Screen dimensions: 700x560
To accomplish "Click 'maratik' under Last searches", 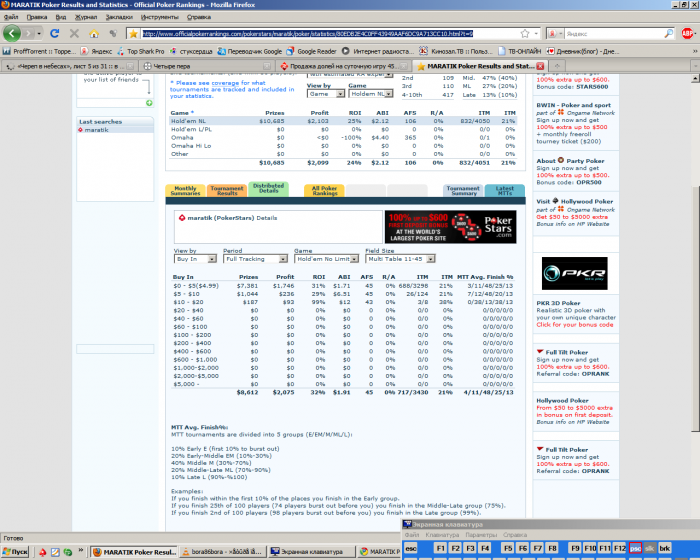I will [97, 129].
